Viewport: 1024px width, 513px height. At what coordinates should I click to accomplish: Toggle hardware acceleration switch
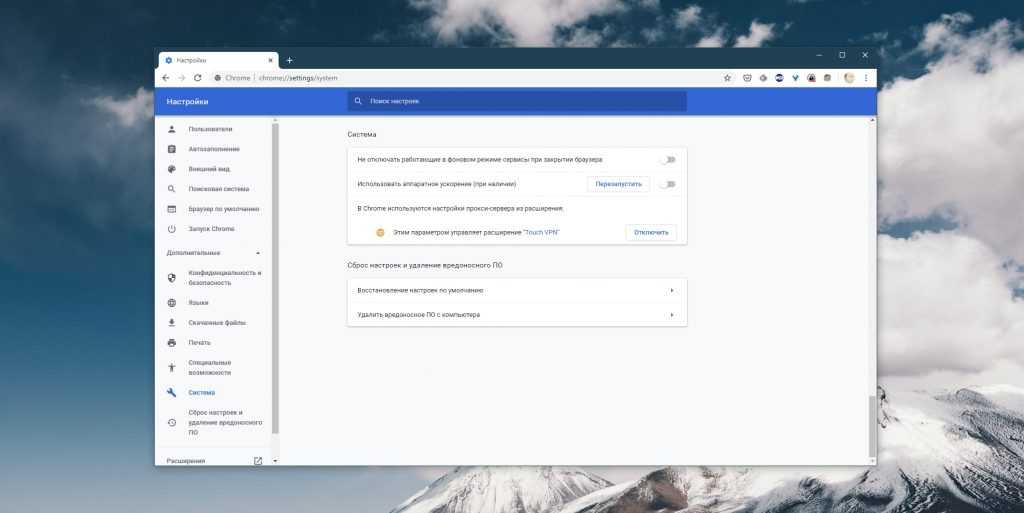tap(667, 184)
